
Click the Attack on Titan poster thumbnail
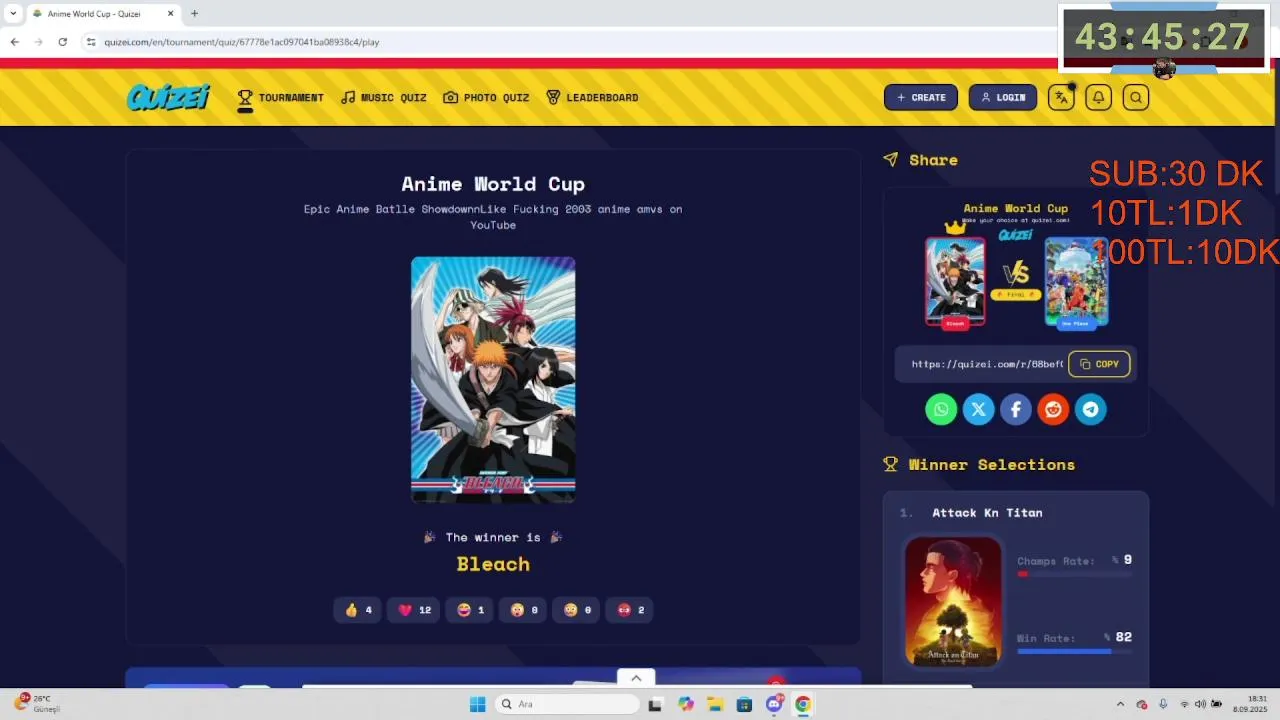tap(953, 602)
